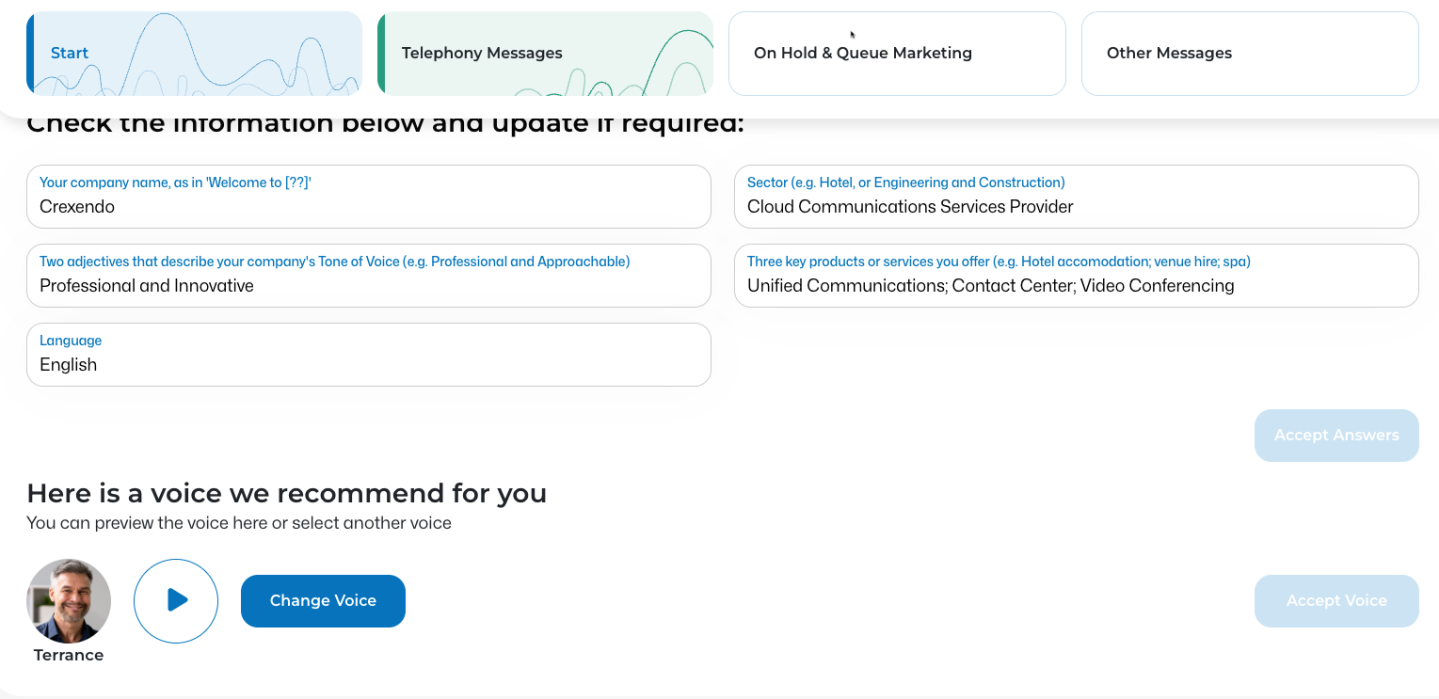1439x699 pixels.
Task: Click the Accept Voice button
Action: click(1336, 601)
